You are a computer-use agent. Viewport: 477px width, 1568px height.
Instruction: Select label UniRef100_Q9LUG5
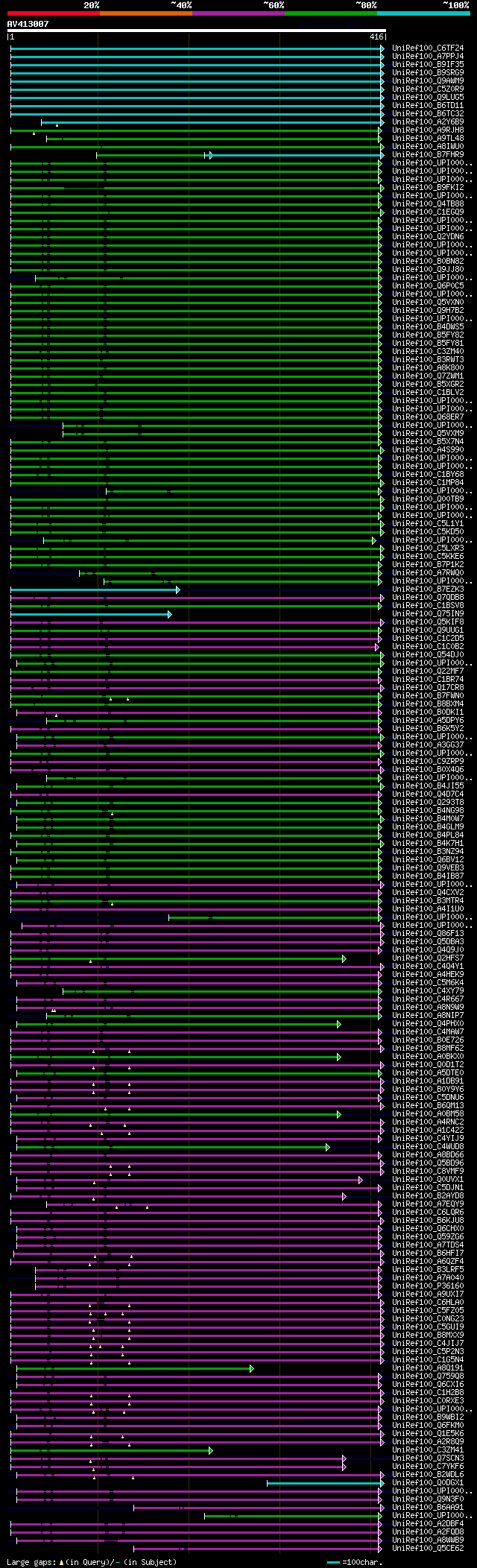[x=428, y=98]
